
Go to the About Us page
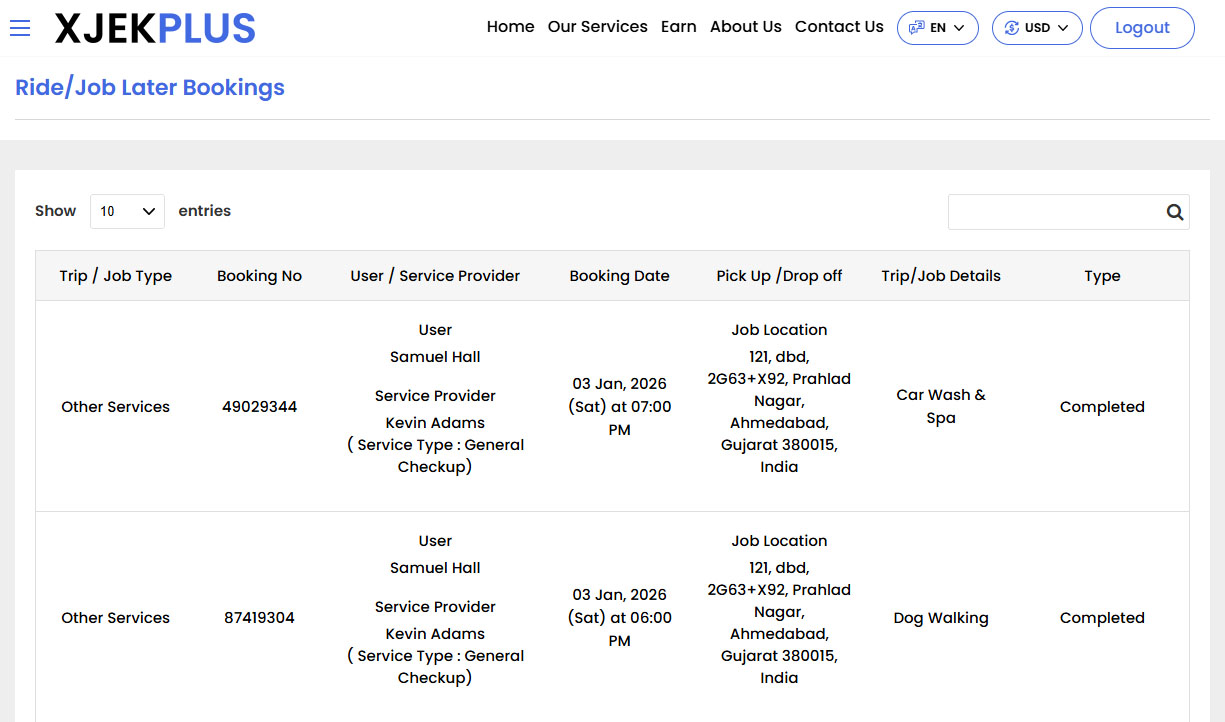[745, 27]
